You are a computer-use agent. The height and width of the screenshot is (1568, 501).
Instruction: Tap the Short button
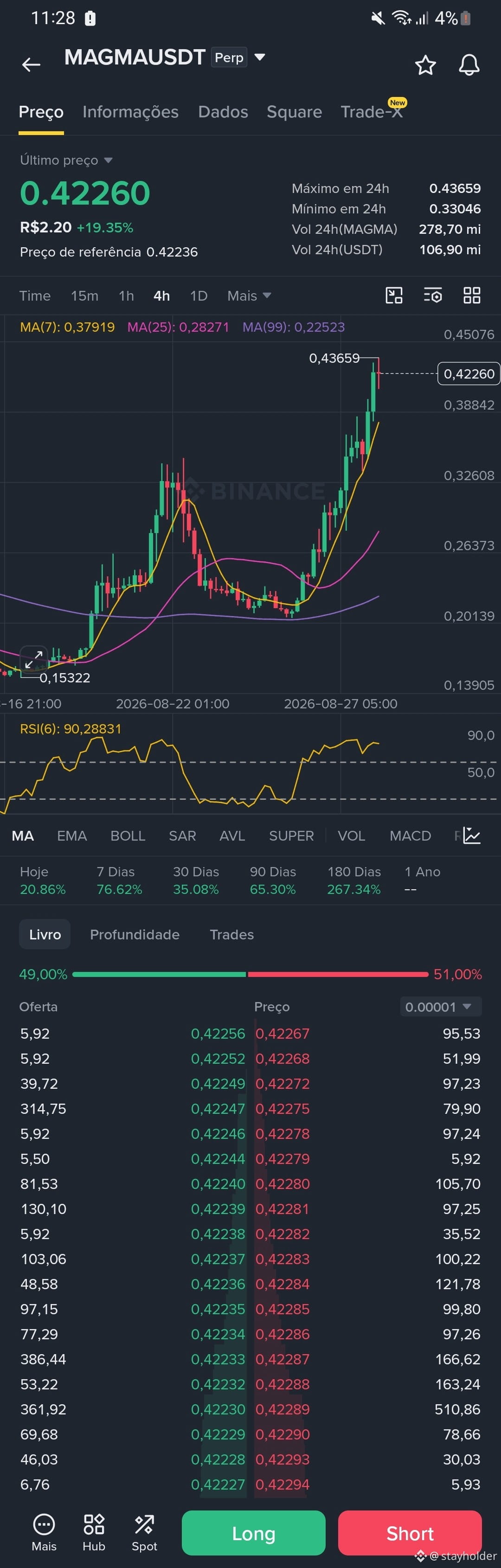click(x=410, y=1533)
